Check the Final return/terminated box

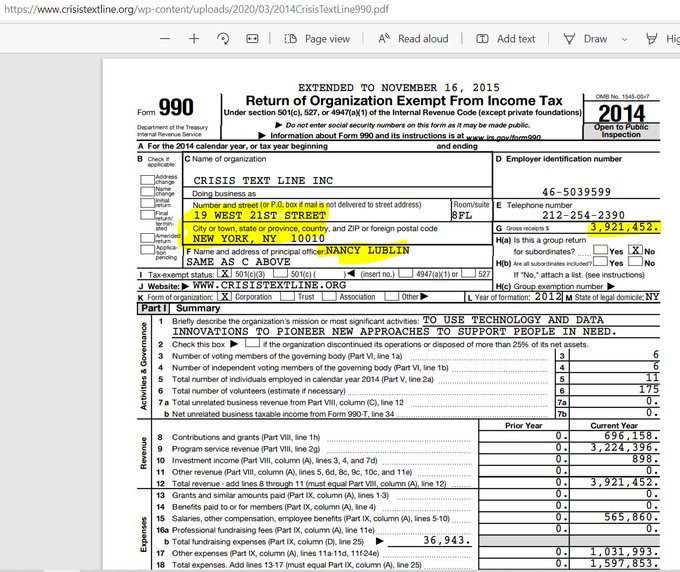[x=147, y=215]
